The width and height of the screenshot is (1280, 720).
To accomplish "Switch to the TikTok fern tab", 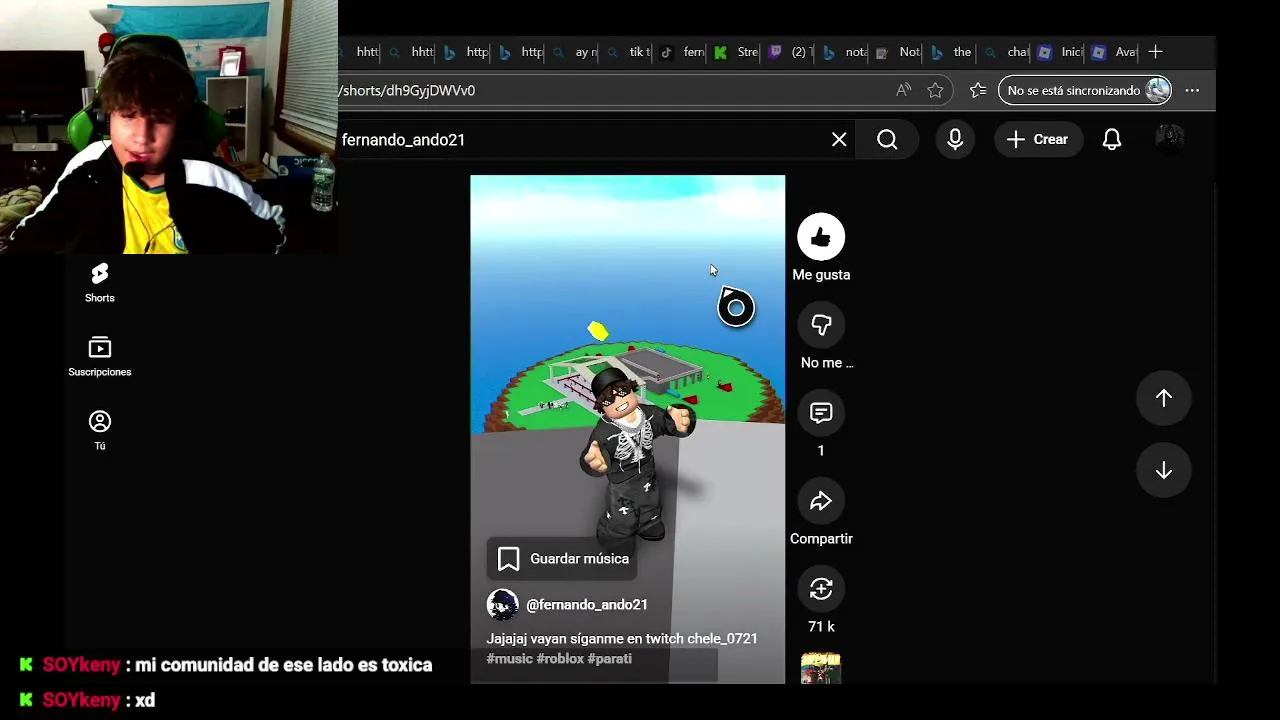I will click(x=682, y=52).
